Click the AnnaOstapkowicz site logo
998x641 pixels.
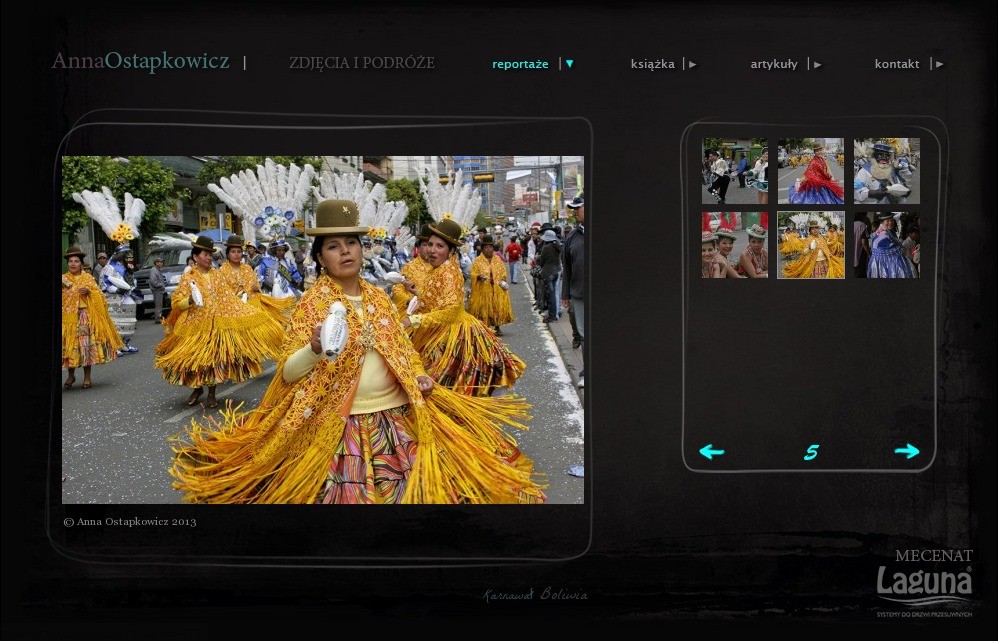pyautogui.click(x=141, y=62)
